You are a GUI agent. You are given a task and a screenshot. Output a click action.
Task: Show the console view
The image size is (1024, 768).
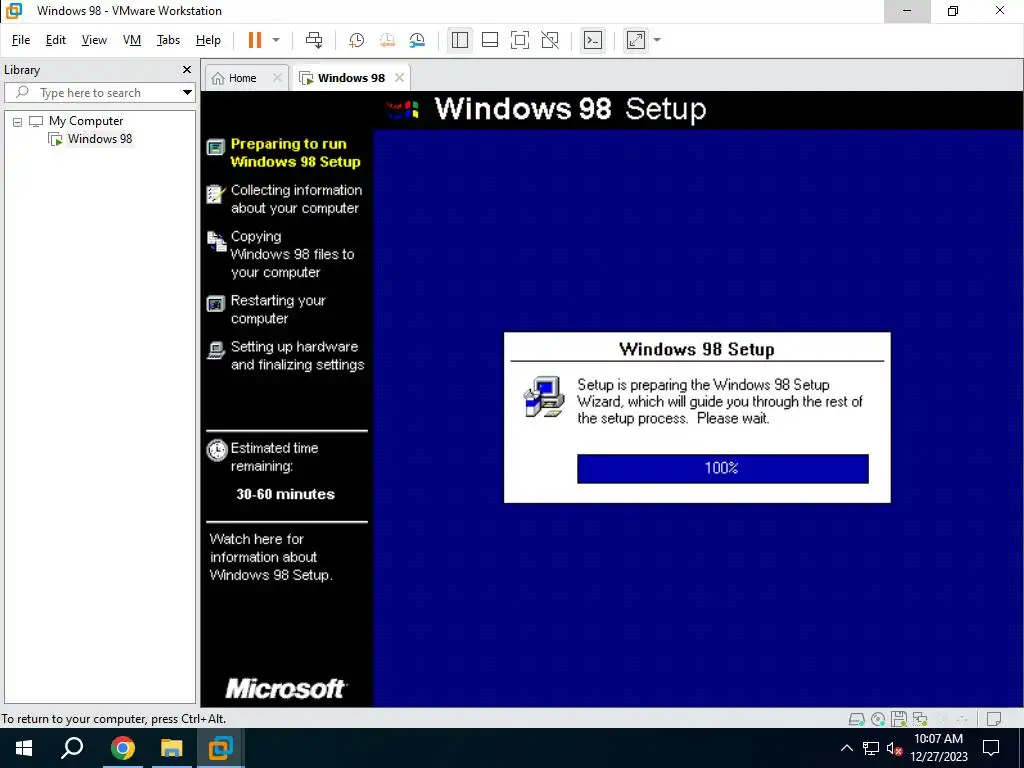[593, 40]
